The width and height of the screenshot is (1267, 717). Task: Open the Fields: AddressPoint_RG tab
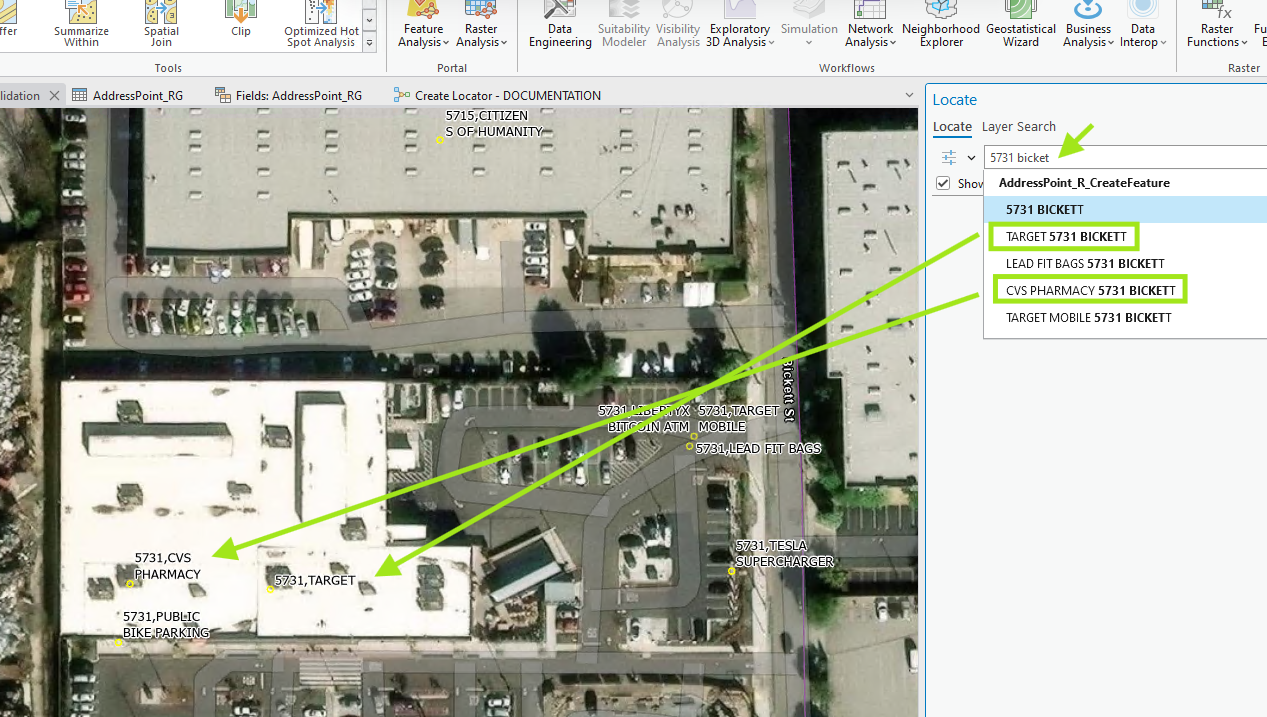coord(288,96)
